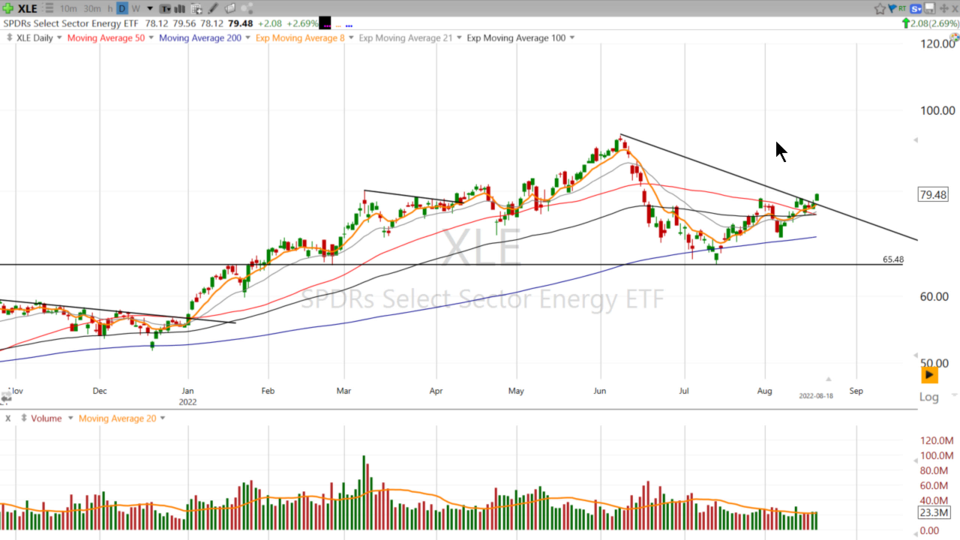Select the pencil drawing tools icon
The height and width of the screenshot is (540, 960).
(x=212, y=9)
